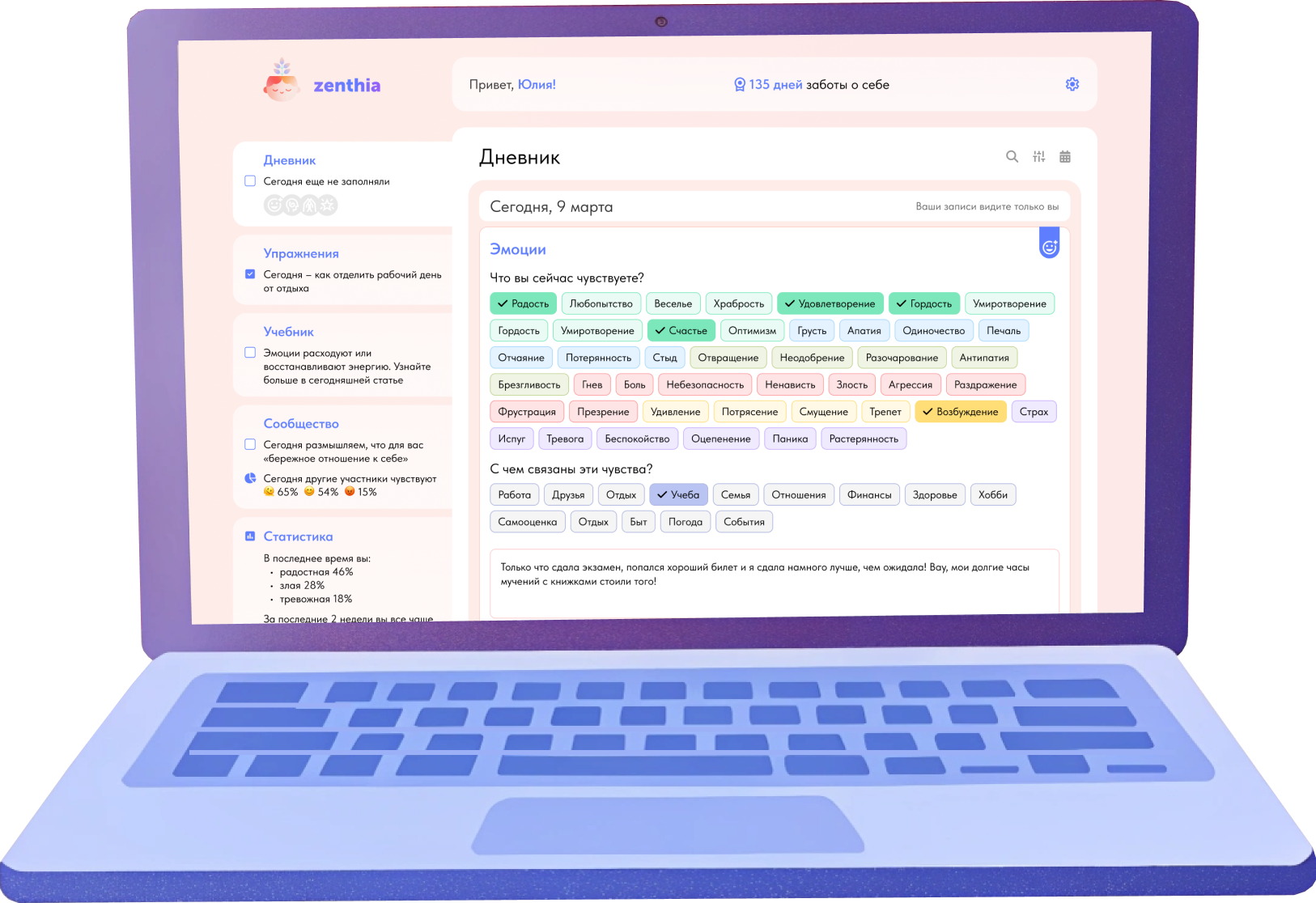
Task: Open the filter sliders icon
Action: [x=1038, y=157]
